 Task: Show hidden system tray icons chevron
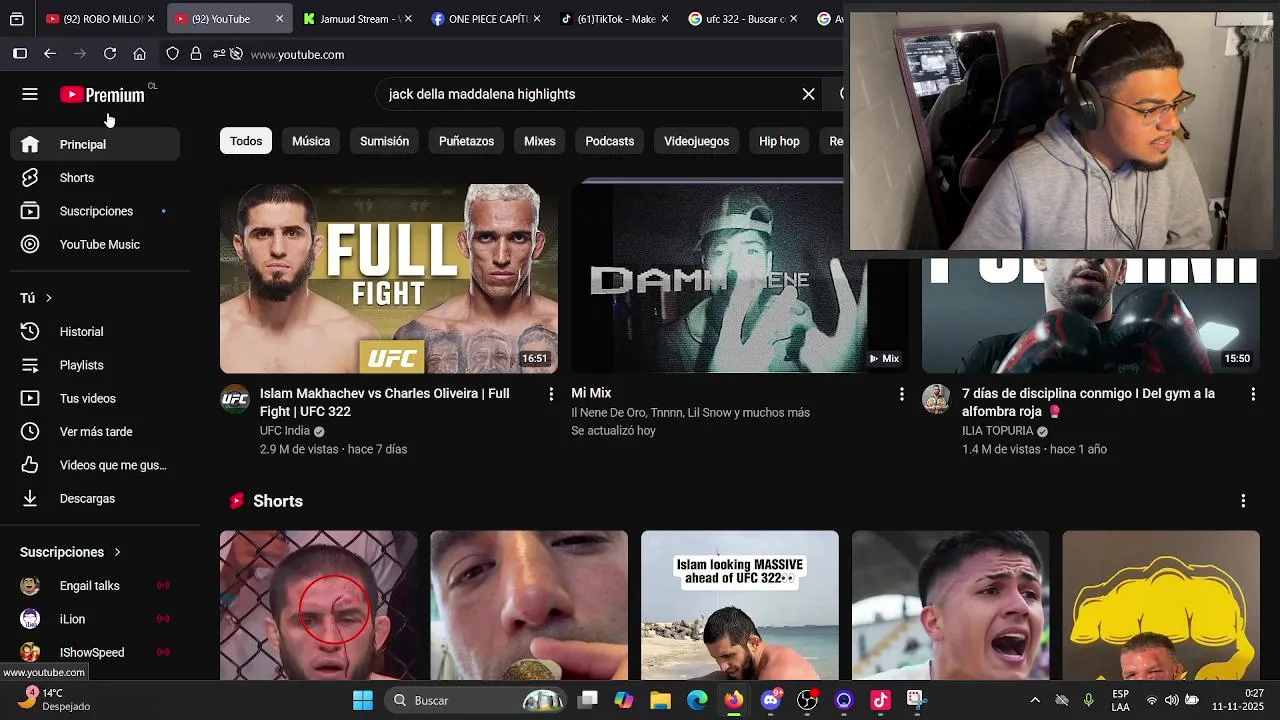click(1035, 700)
